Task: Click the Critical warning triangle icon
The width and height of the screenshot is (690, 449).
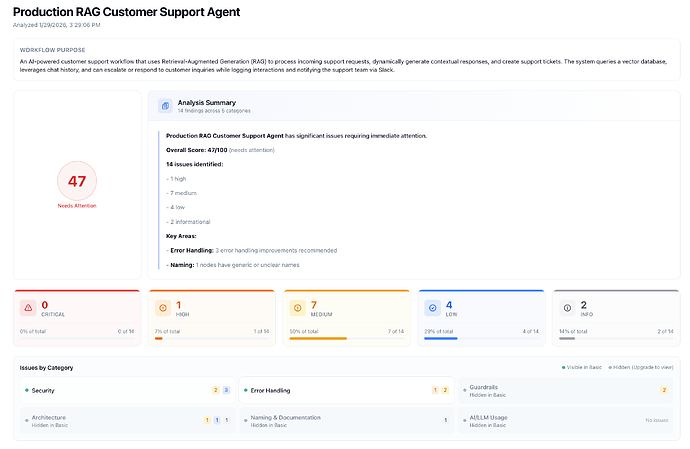Action: click(x=28, y=308)
